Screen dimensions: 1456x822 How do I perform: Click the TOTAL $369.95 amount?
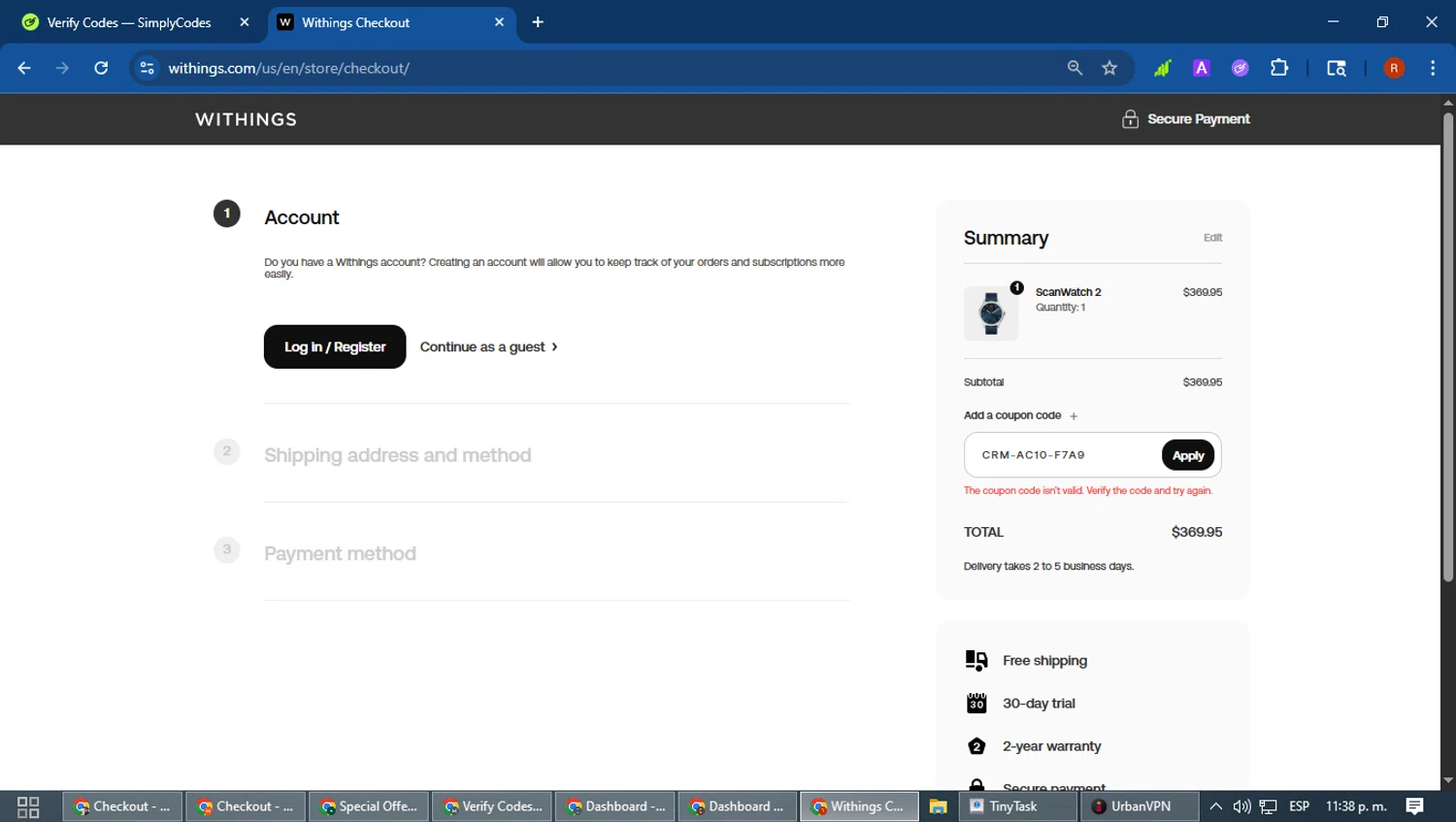click(1197, 532)
